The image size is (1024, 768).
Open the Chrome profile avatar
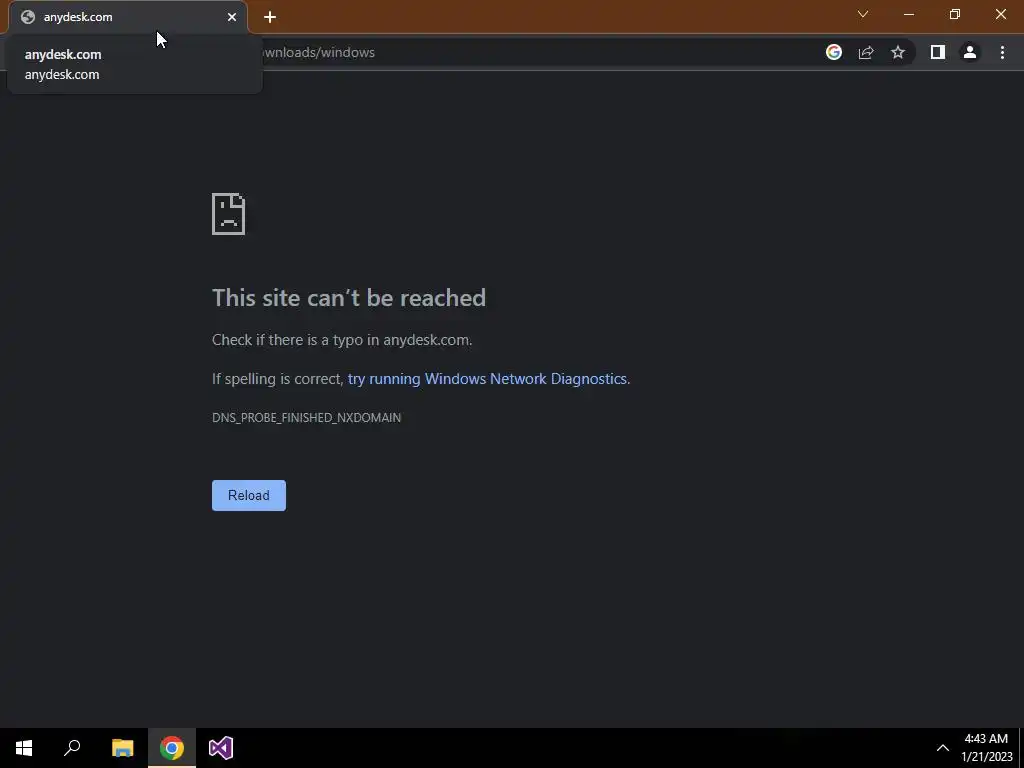tap(970, 52)
